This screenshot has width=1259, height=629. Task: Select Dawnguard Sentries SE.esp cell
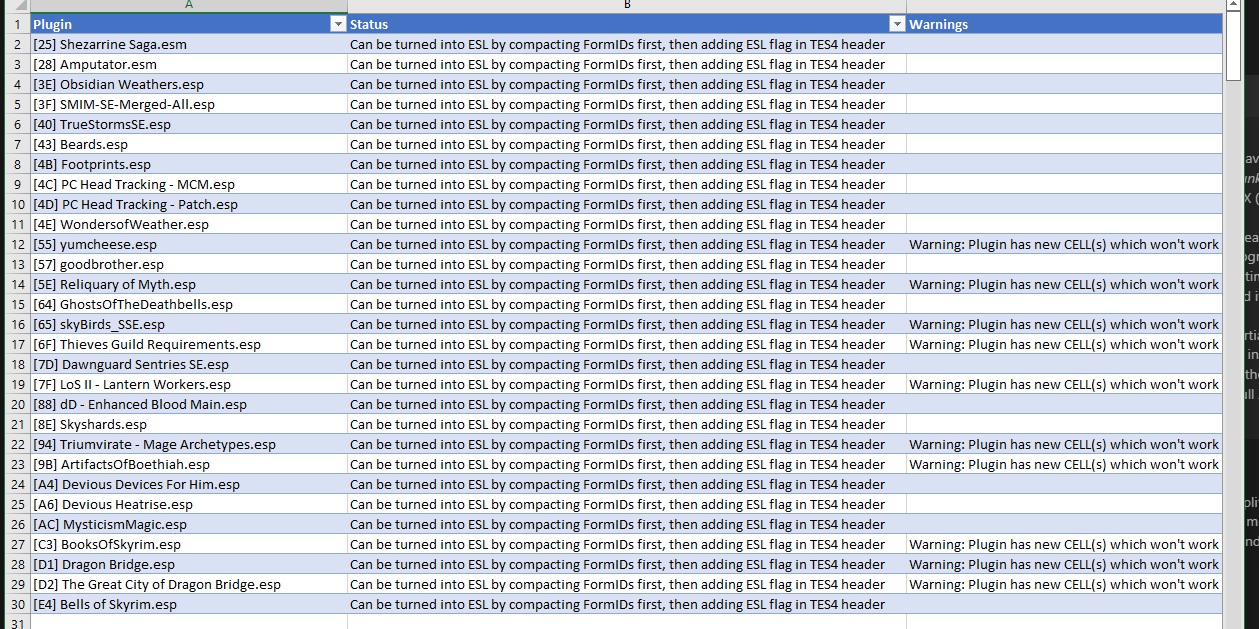coord(189,364)
